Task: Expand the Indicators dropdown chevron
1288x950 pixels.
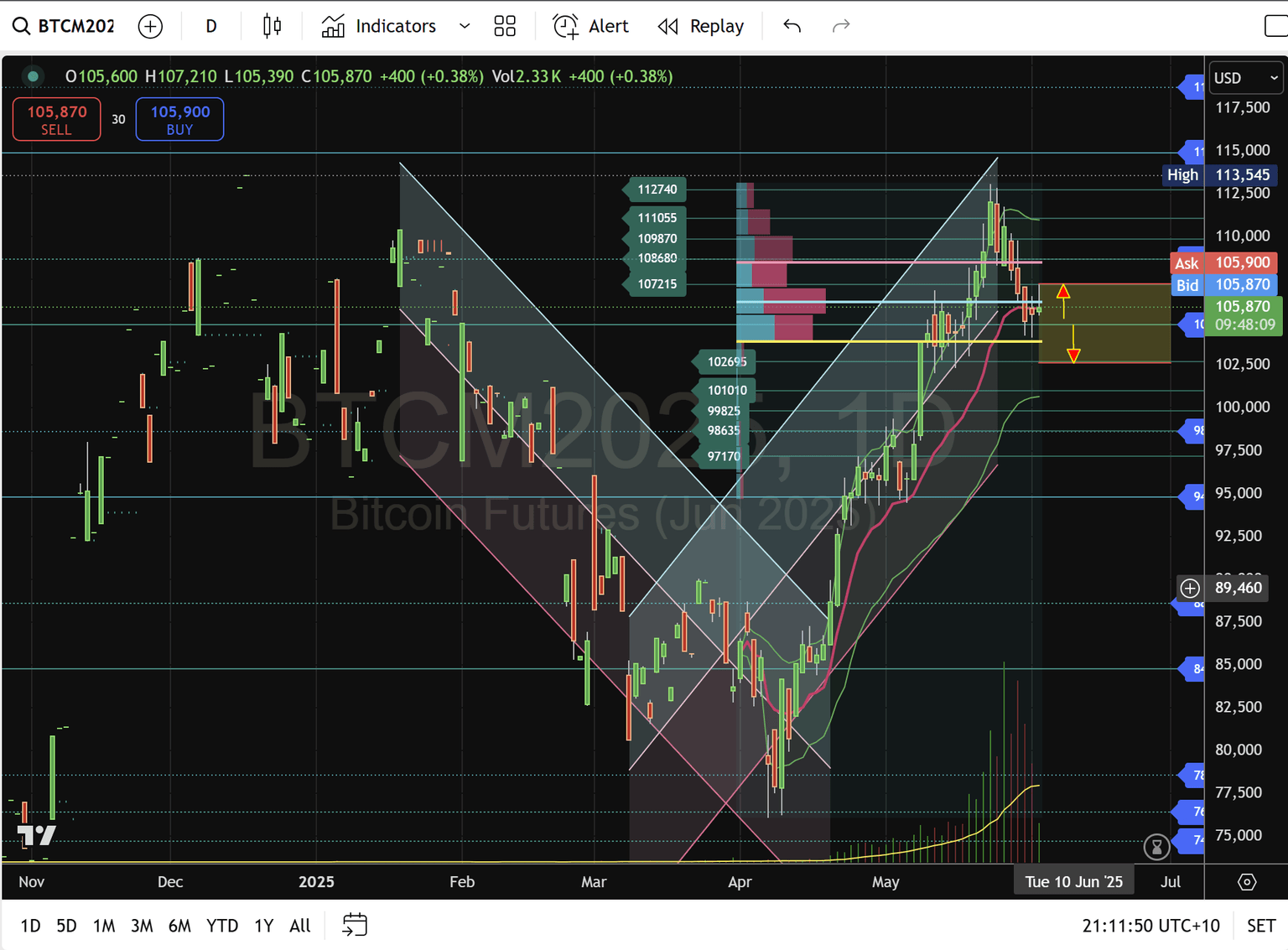Action: pyautogui.click(x=465, y=26)
